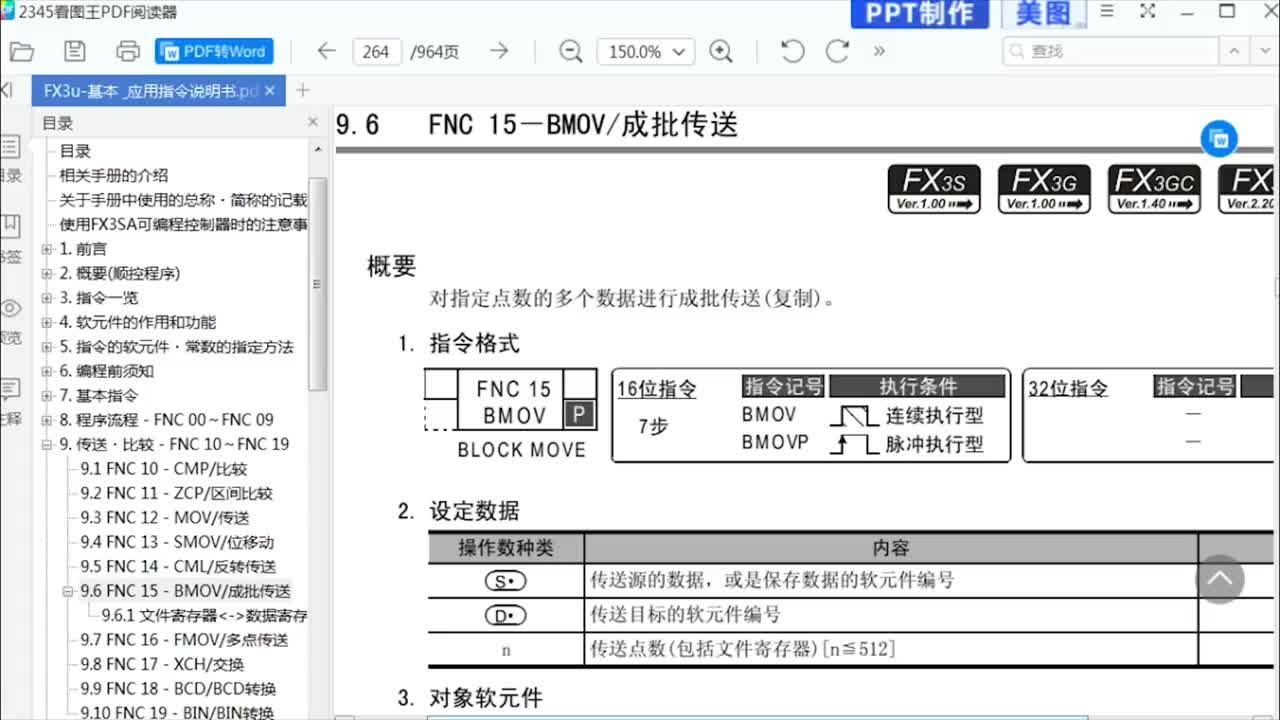The height and width of the screenshot is (720, 1280).
Task: Save the document with the disk icon
Action: coord(75,52)
